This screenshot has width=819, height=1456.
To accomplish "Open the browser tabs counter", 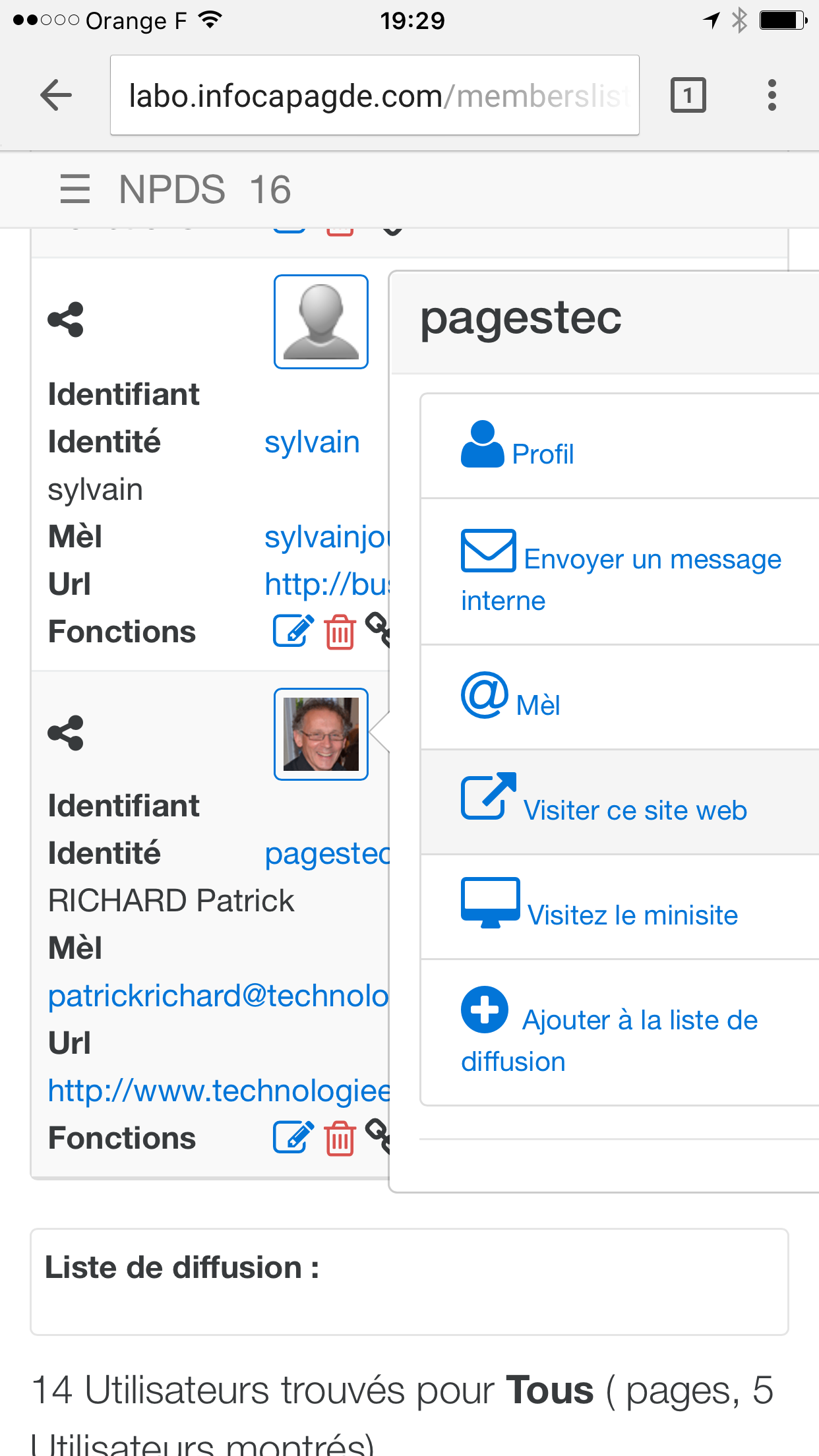I will point(688,96).
